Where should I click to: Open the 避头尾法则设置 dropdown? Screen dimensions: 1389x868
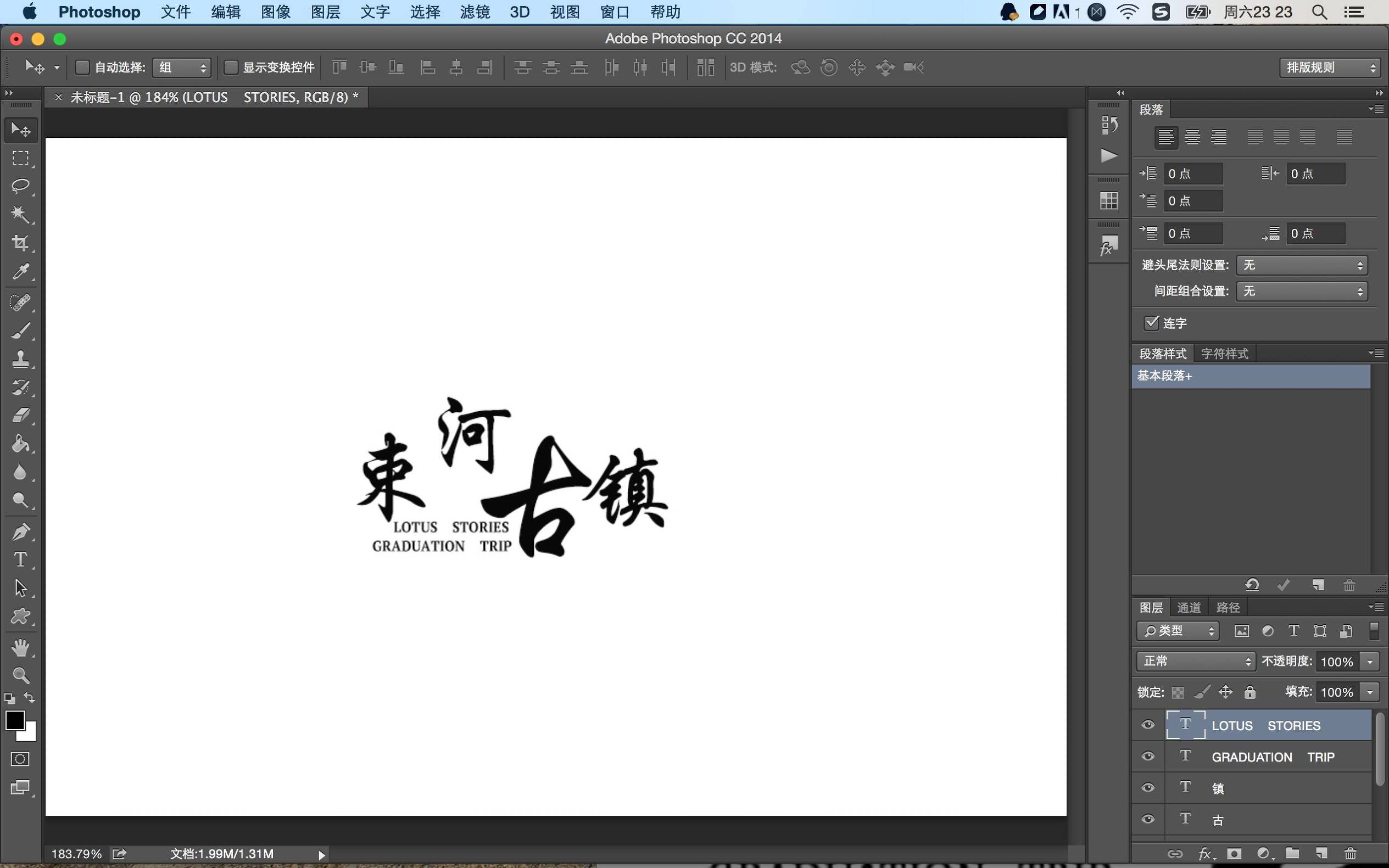point(1300,265)
